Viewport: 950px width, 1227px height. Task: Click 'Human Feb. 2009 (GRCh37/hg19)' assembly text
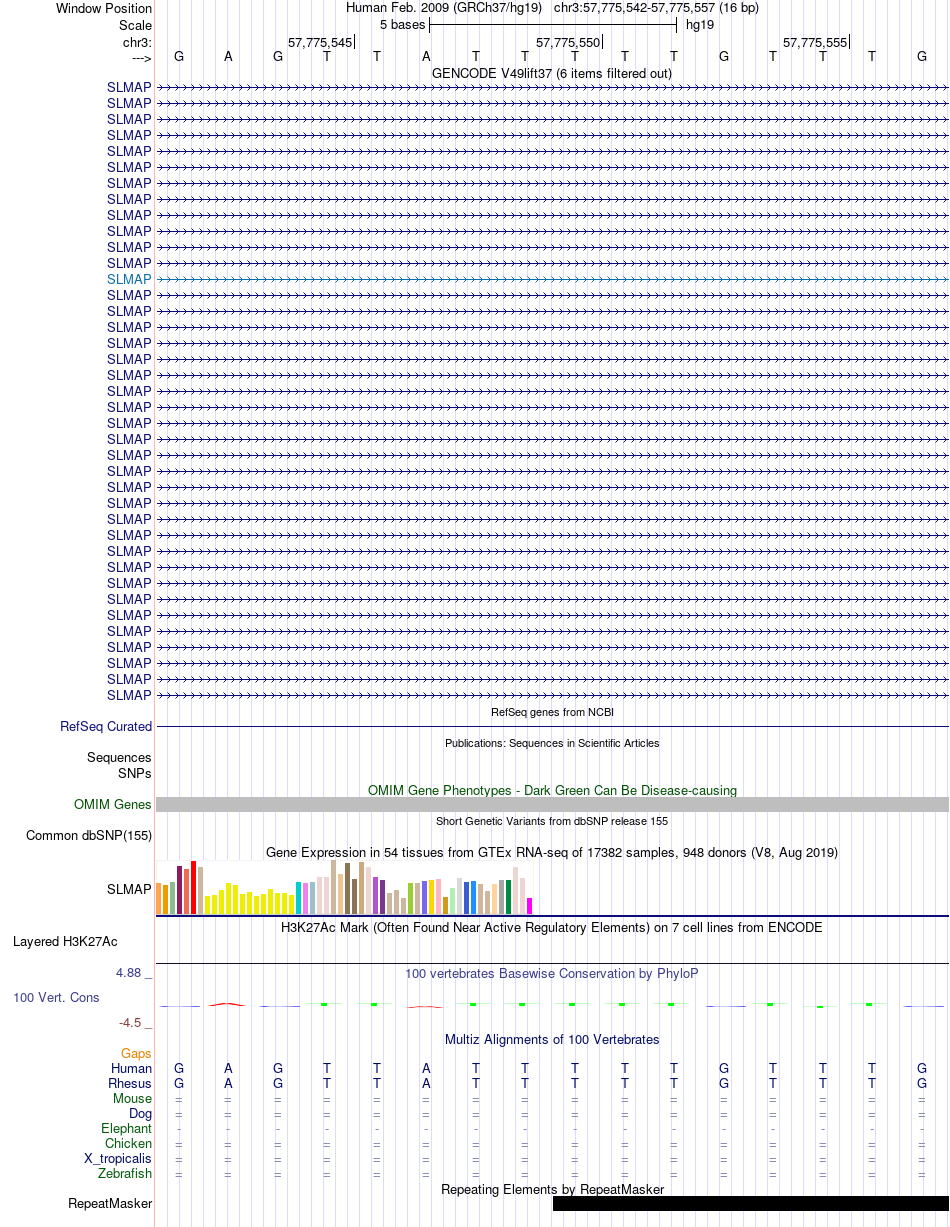click(x=444, y=8)
